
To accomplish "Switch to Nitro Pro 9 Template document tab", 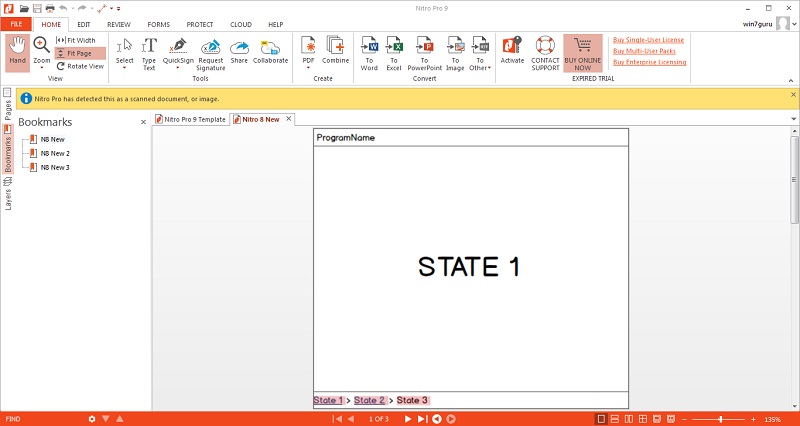I will click(190, 119).
